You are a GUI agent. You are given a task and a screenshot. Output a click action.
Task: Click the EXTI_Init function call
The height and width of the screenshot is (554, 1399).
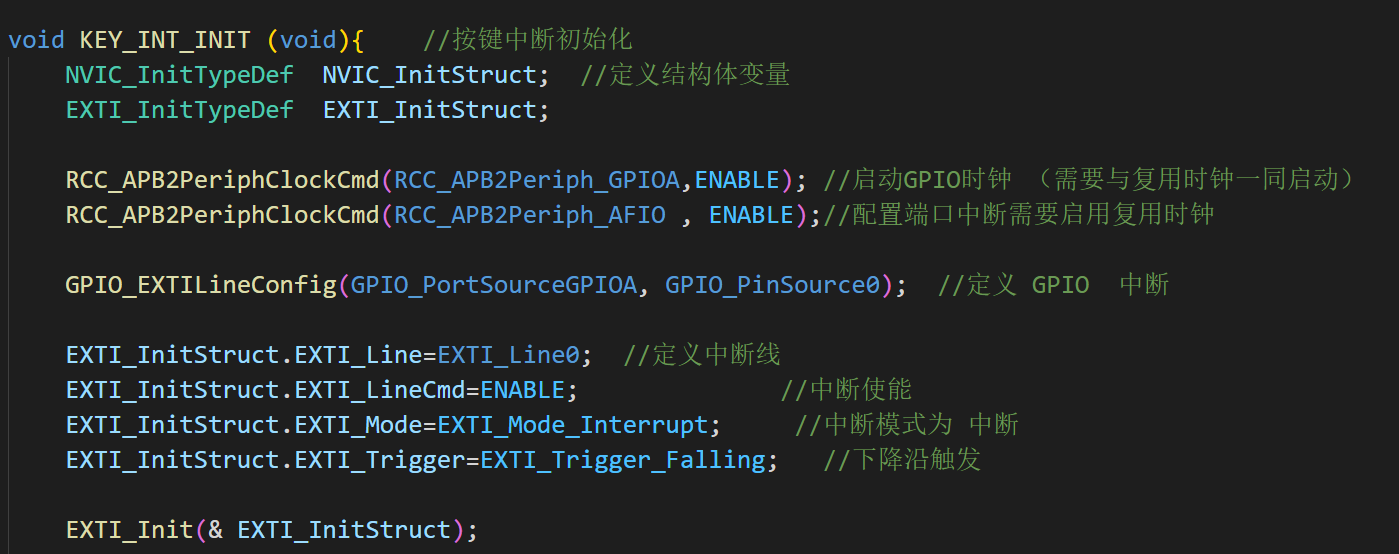click(130, 530)
